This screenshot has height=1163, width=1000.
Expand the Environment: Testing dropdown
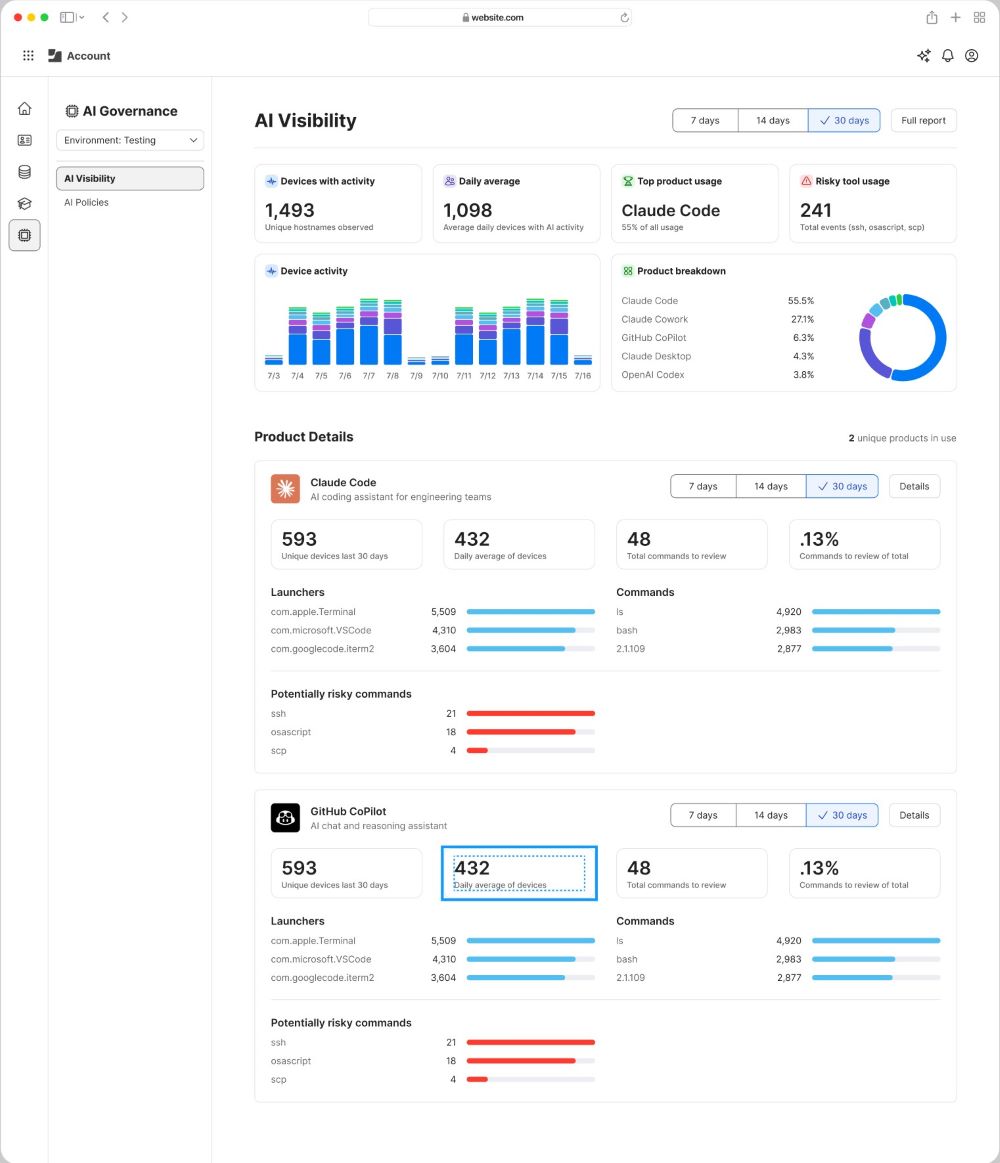(x=130, y=140)
